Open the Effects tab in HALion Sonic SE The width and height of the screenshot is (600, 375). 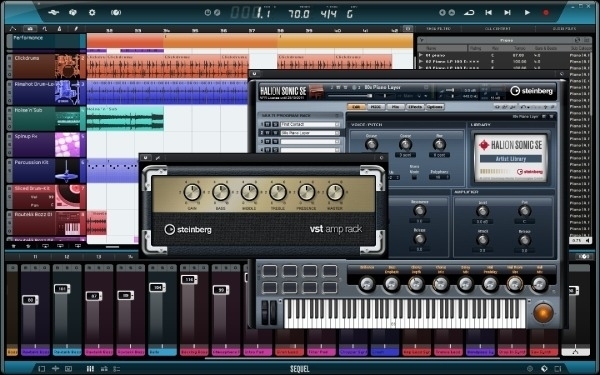point(414,107)
